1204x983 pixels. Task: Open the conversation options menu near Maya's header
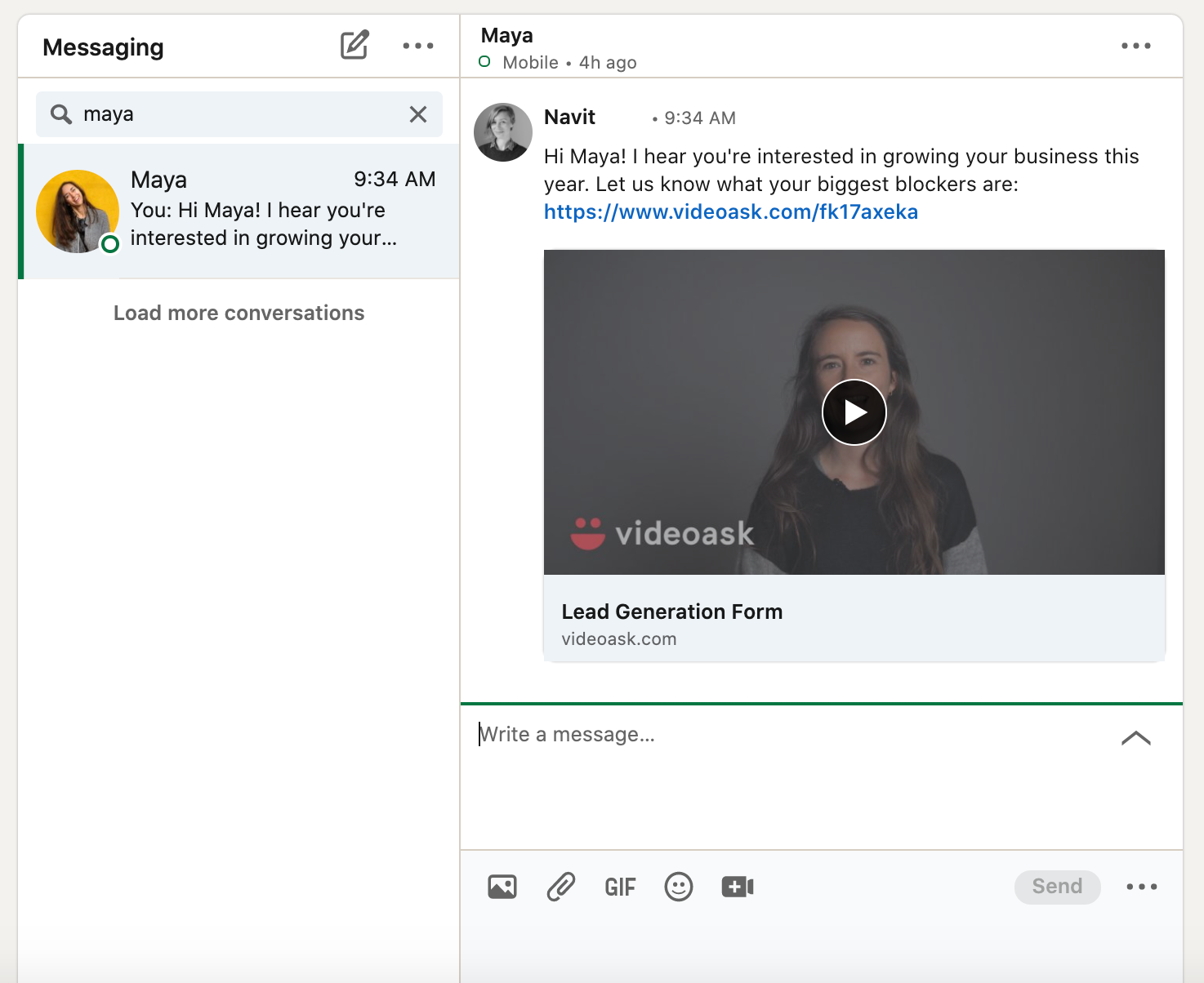(x=1136, y=46)
